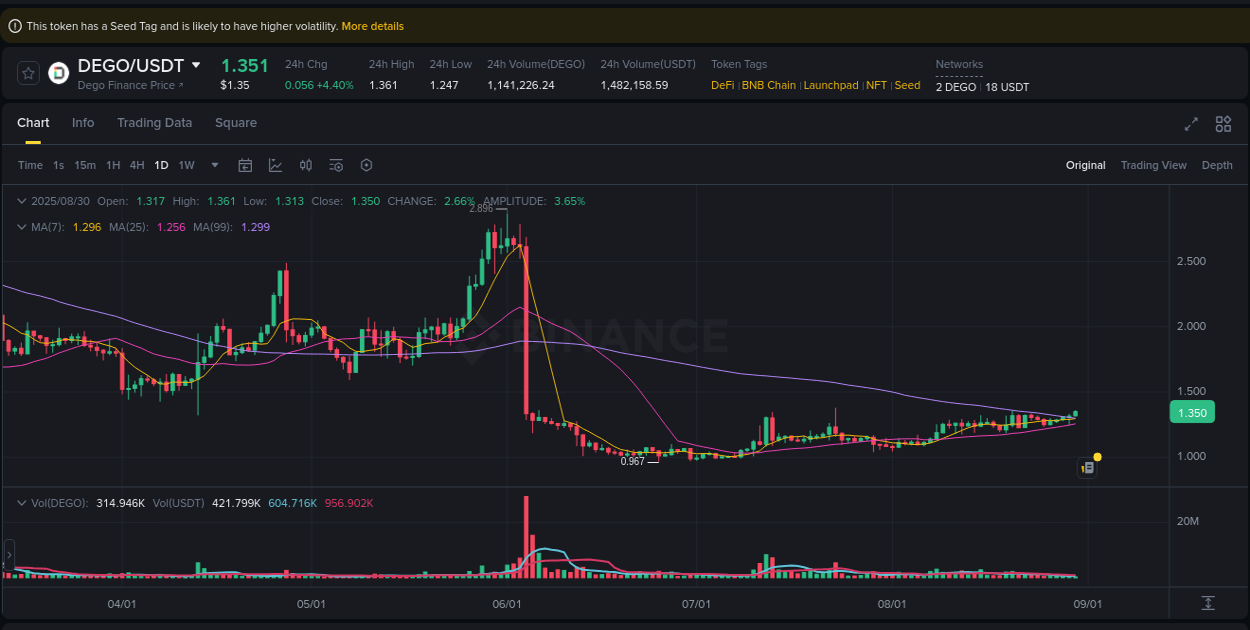Select the line chart style icon
The image size is (1250, 630).
click(275, 165)
